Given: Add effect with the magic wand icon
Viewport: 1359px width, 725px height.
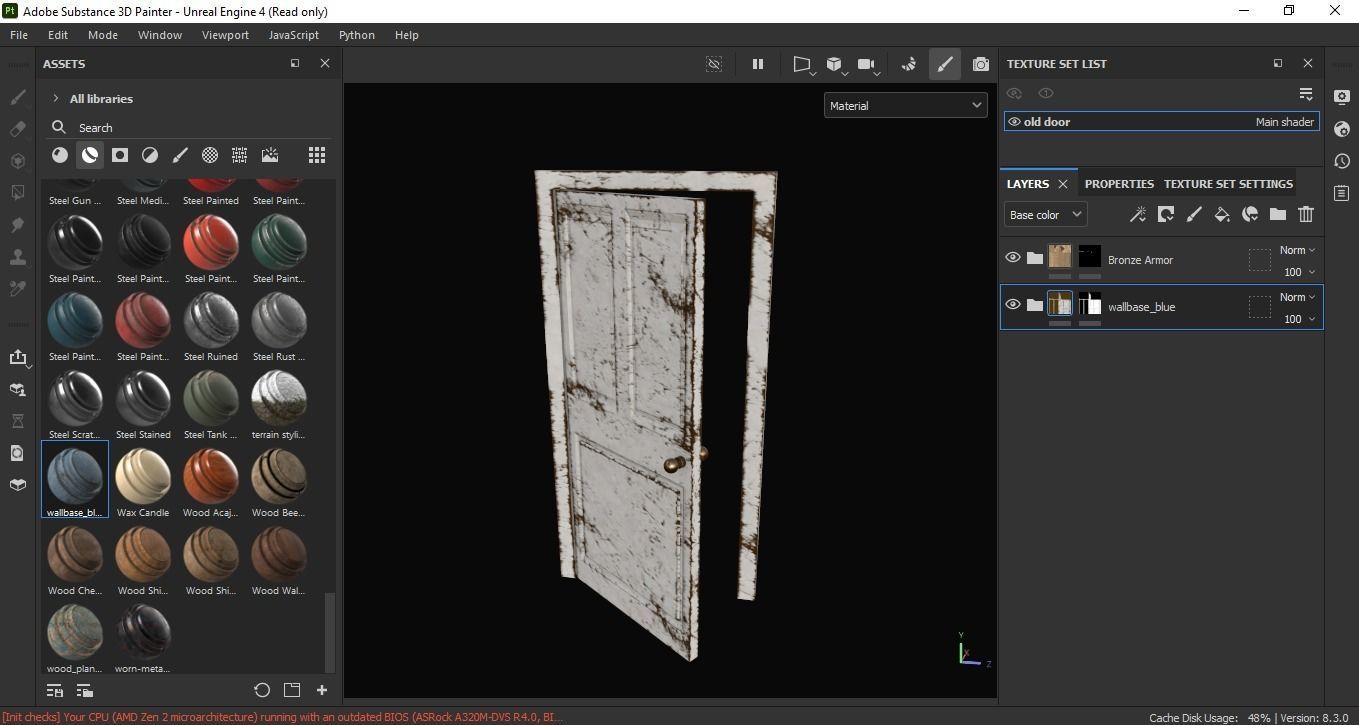Looking at the screenshot, I should coord(1137,214).
